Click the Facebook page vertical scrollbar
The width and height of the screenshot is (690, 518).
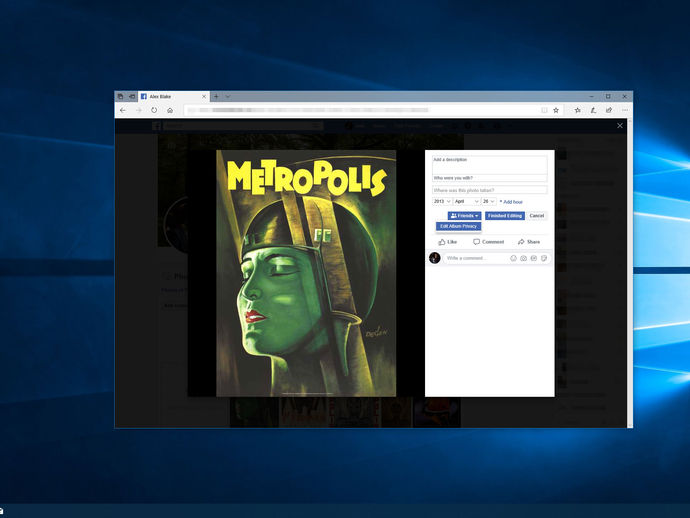(630, 273)
